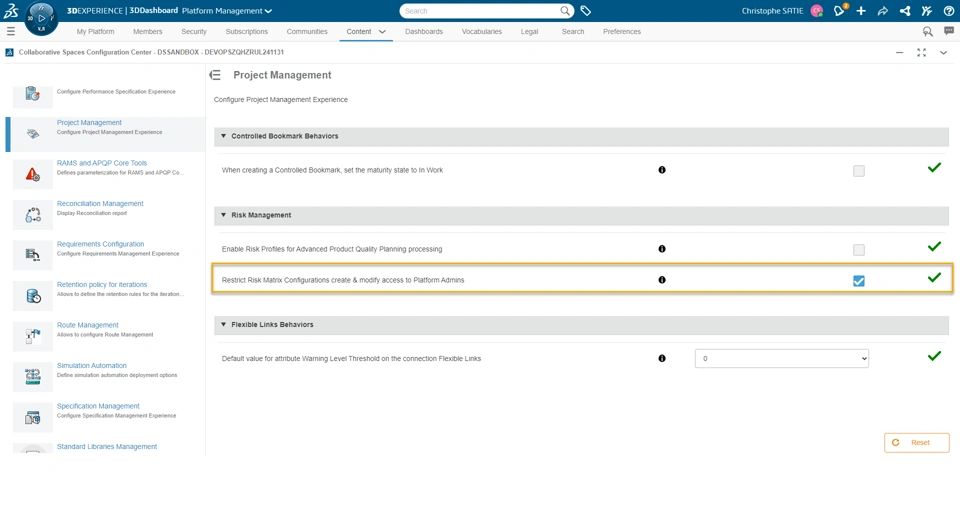Image resolution: width=960 pixels, height=516 pixels.
Task: Open the Legal tab
Action: click(x=530, y=31)
